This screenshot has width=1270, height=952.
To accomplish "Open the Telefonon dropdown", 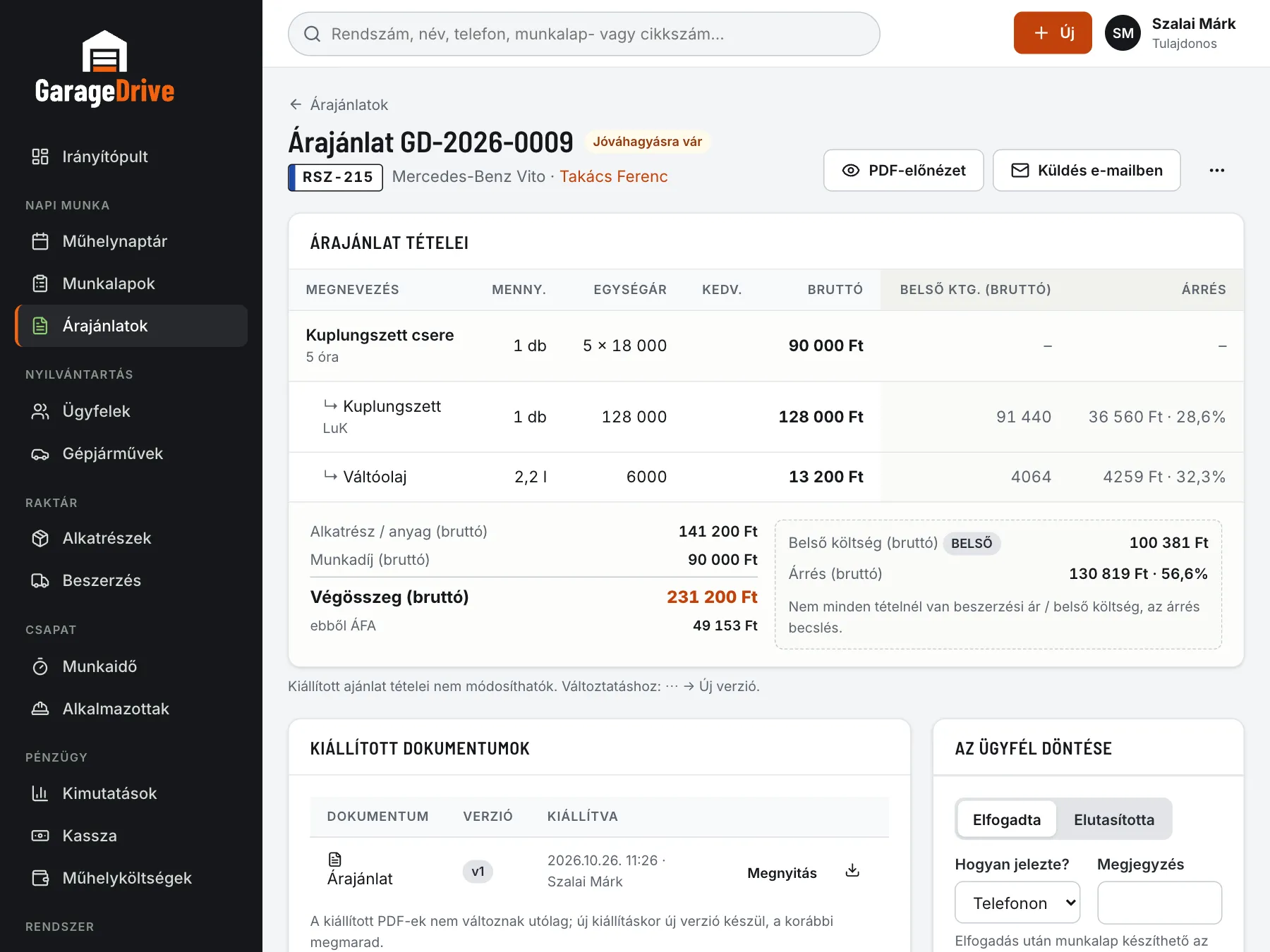I will coord(1017,903).
